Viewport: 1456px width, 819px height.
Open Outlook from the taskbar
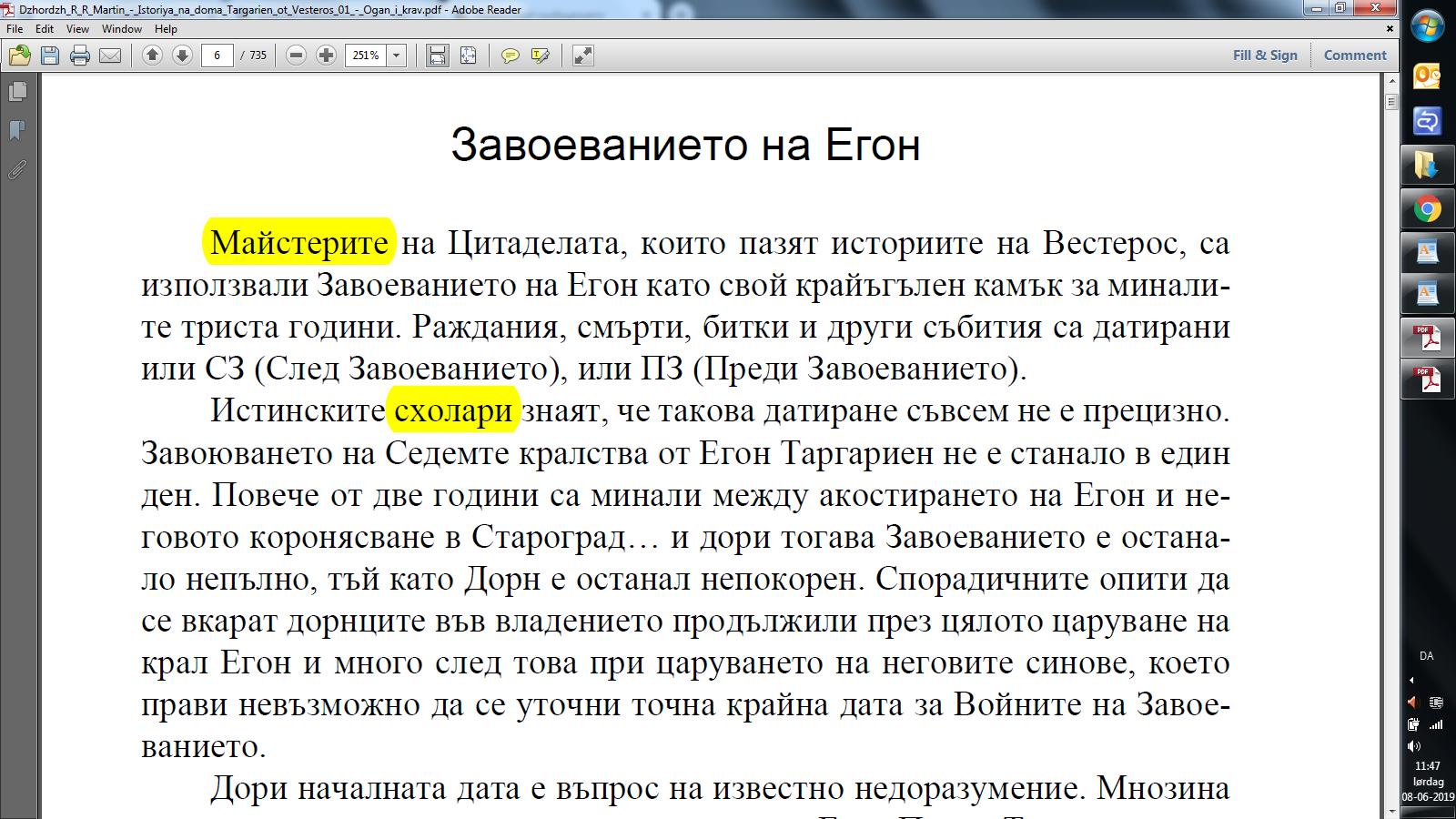tap(1427, 76)
